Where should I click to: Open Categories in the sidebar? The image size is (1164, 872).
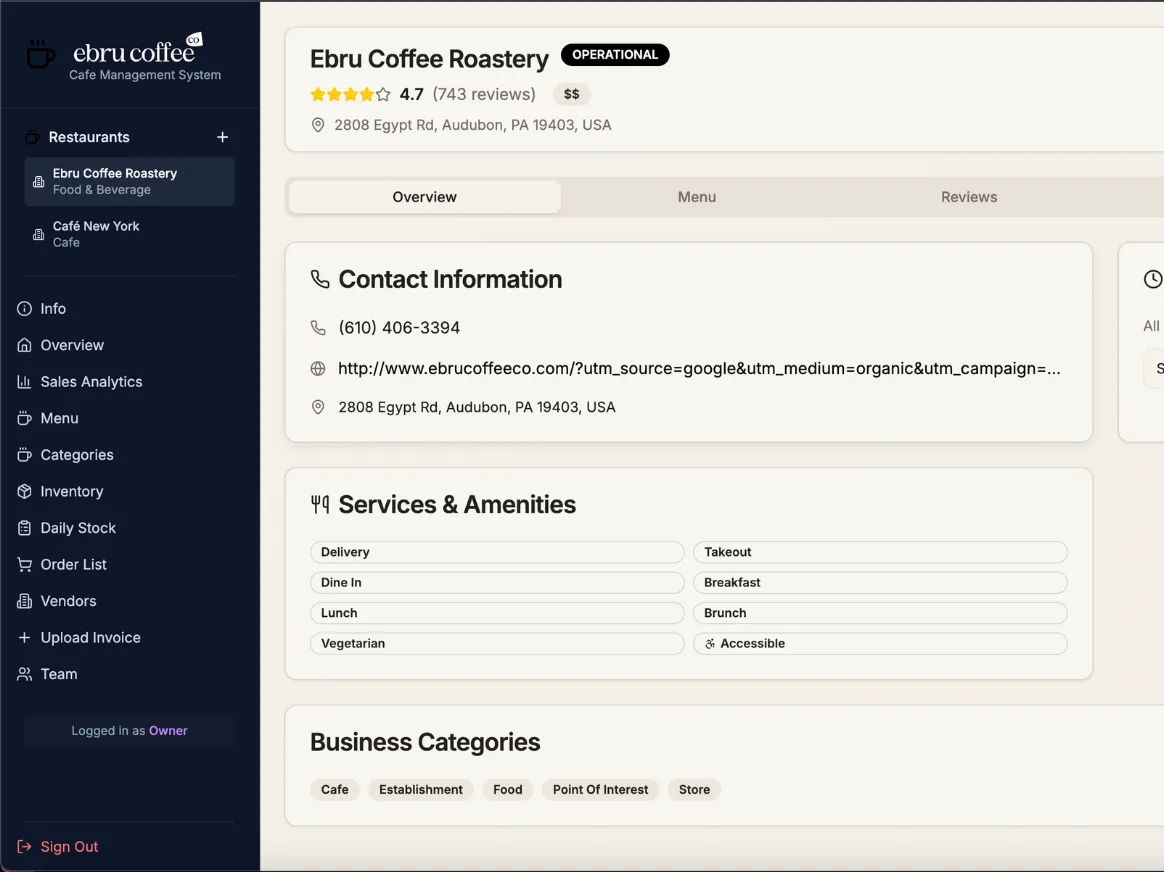coord(77,455)
